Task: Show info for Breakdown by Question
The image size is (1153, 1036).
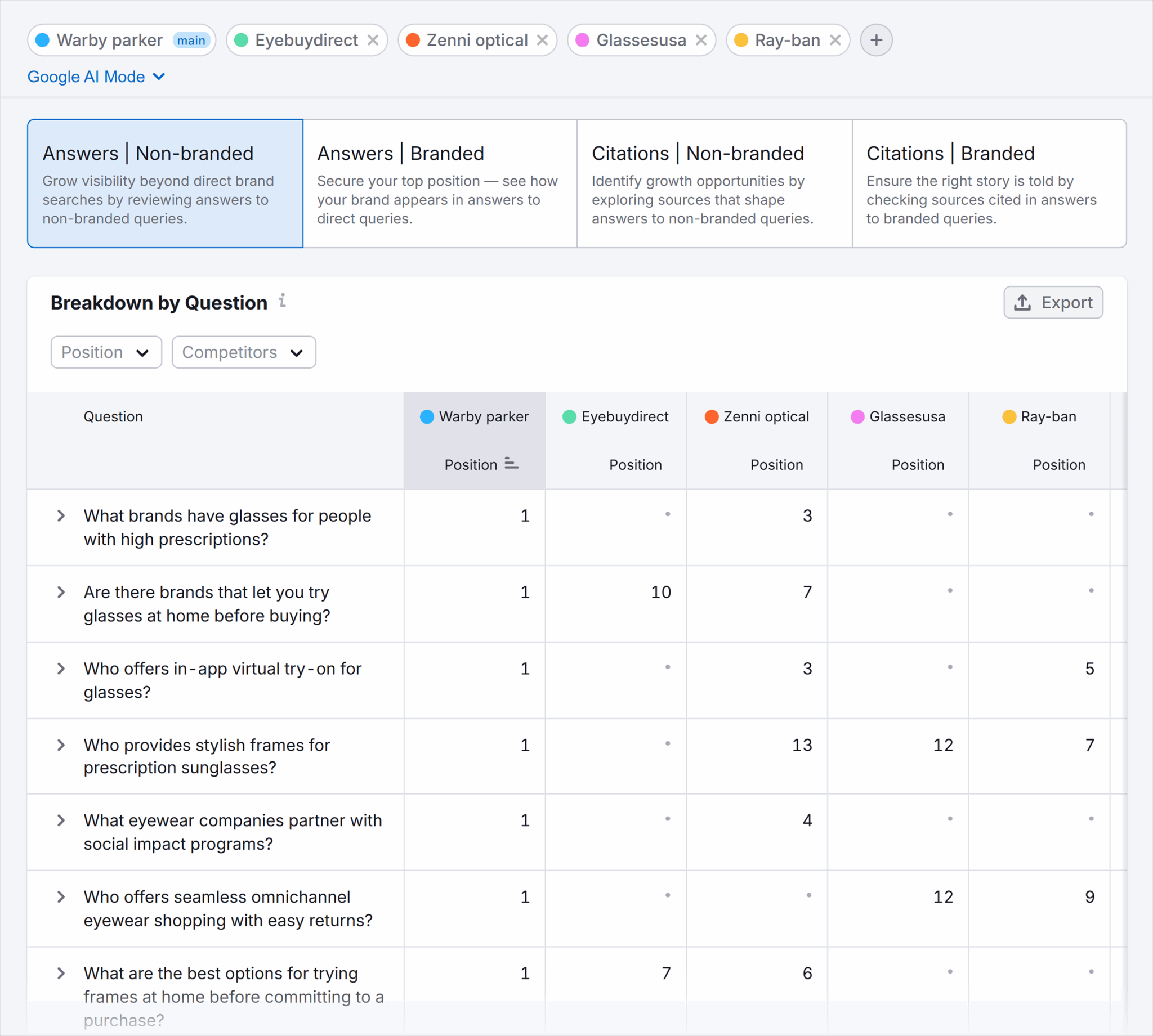Action: point(283,301)
